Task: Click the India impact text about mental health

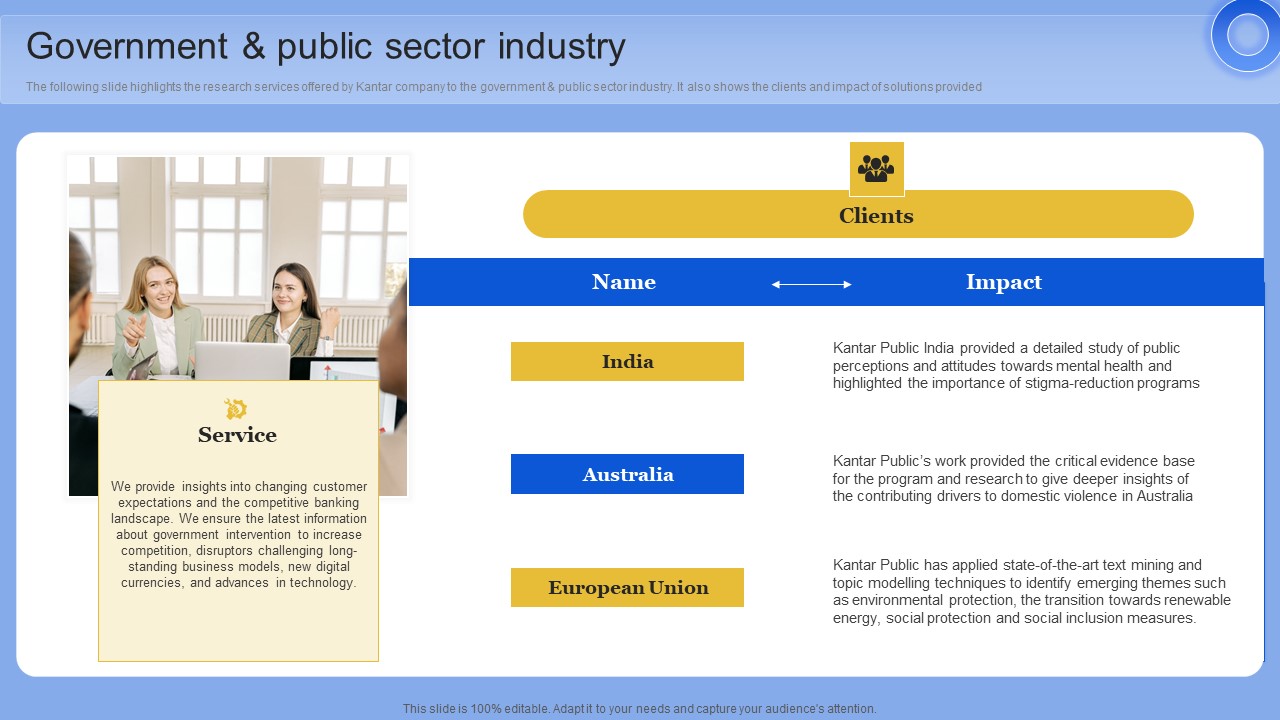Action: (1016, 365)
